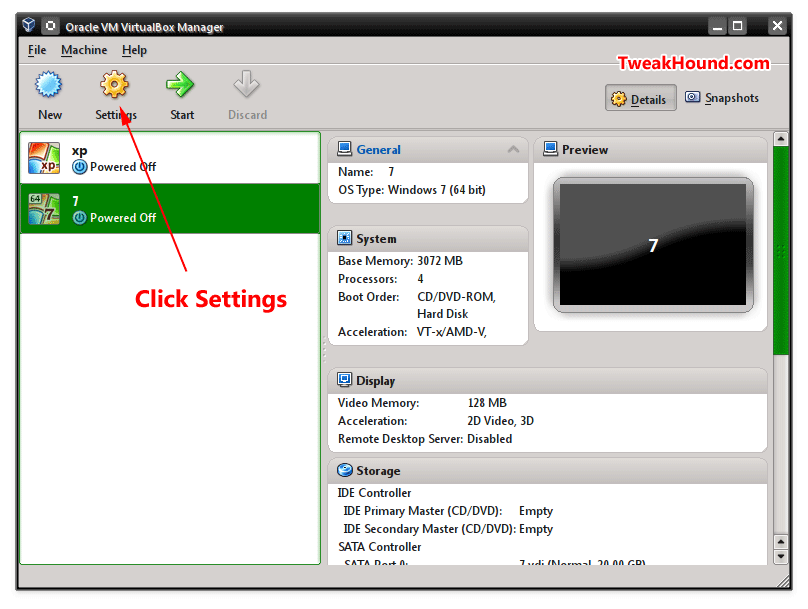Viewport: 808px width, 609px height.
Task: Close the VirtualBox Manager window
Action: (777, 26)
